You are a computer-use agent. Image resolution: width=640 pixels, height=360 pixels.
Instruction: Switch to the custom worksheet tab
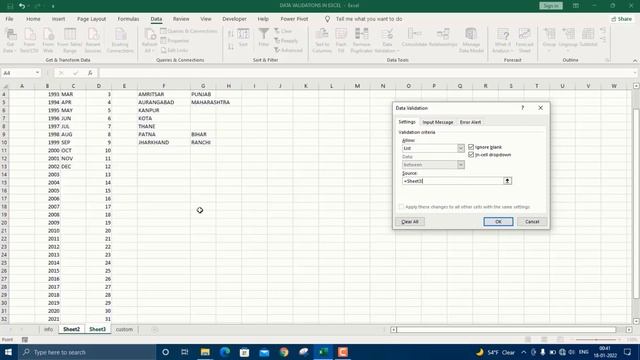pos(124,329)
